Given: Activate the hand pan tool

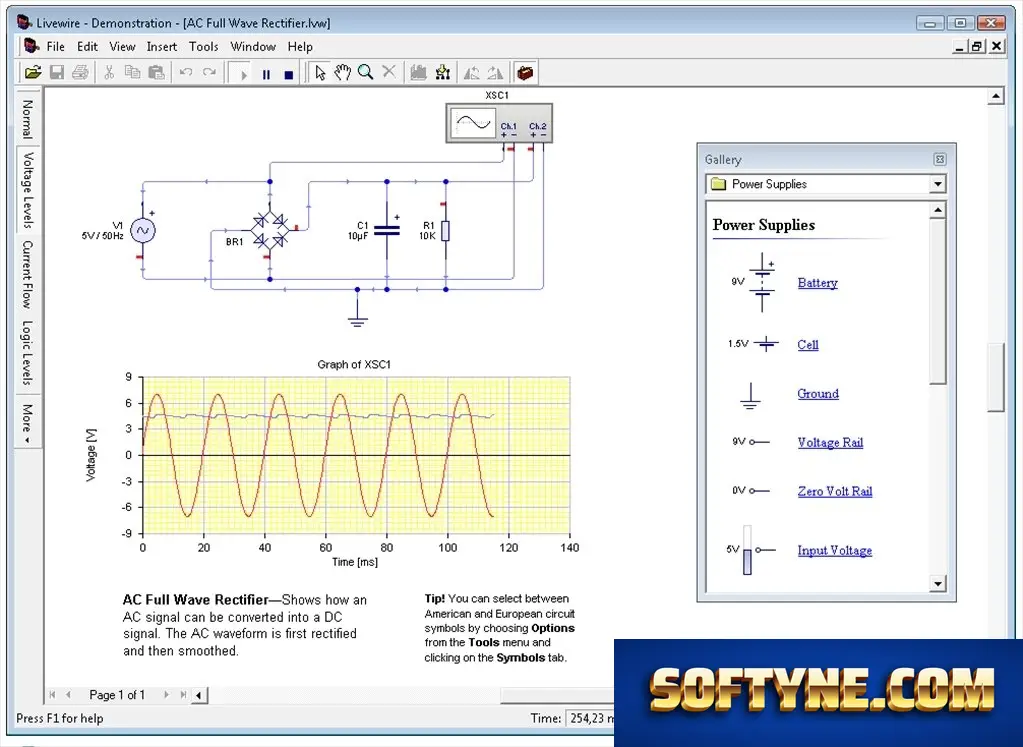Looking at the screenshot, I should point(343,72).
